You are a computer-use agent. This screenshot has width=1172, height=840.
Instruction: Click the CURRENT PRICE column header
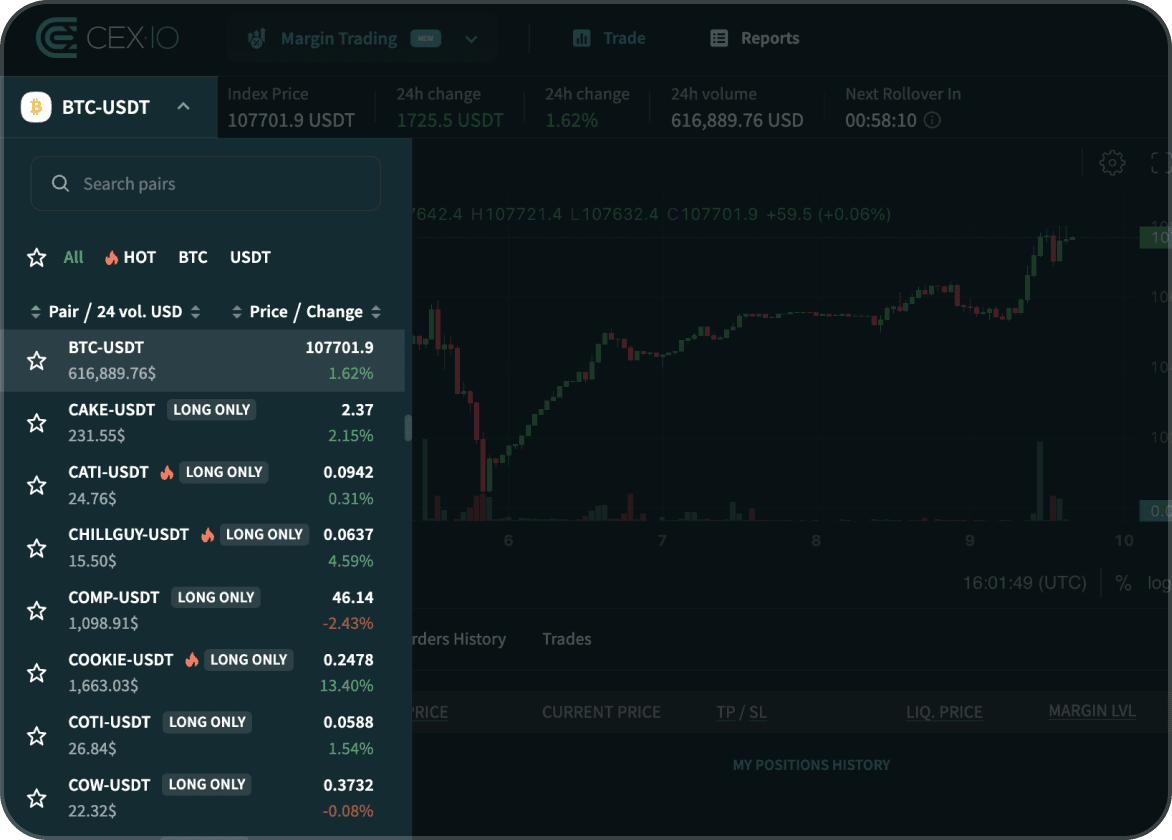click(602, 712)
